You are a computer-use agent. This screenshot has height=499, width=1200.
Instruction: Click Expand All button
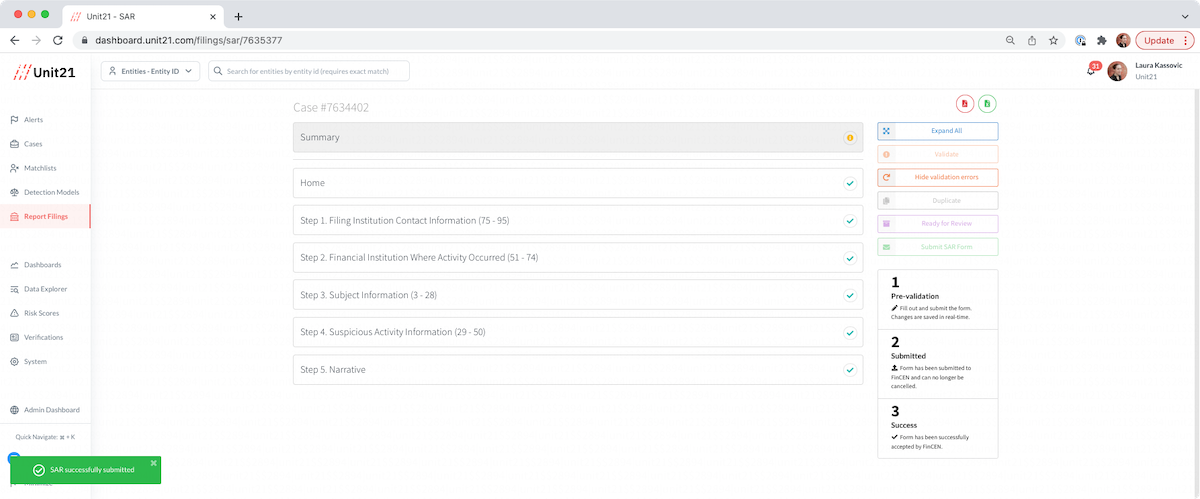937,131
